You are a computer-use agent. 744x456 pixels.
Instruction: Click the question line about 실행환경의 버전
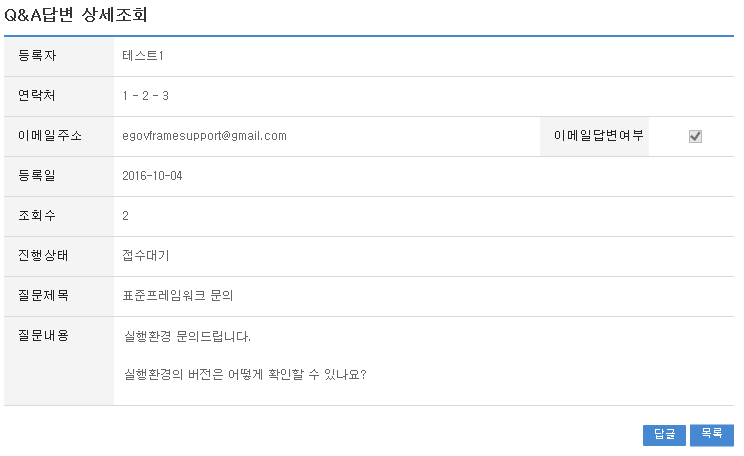click(243, 377)
